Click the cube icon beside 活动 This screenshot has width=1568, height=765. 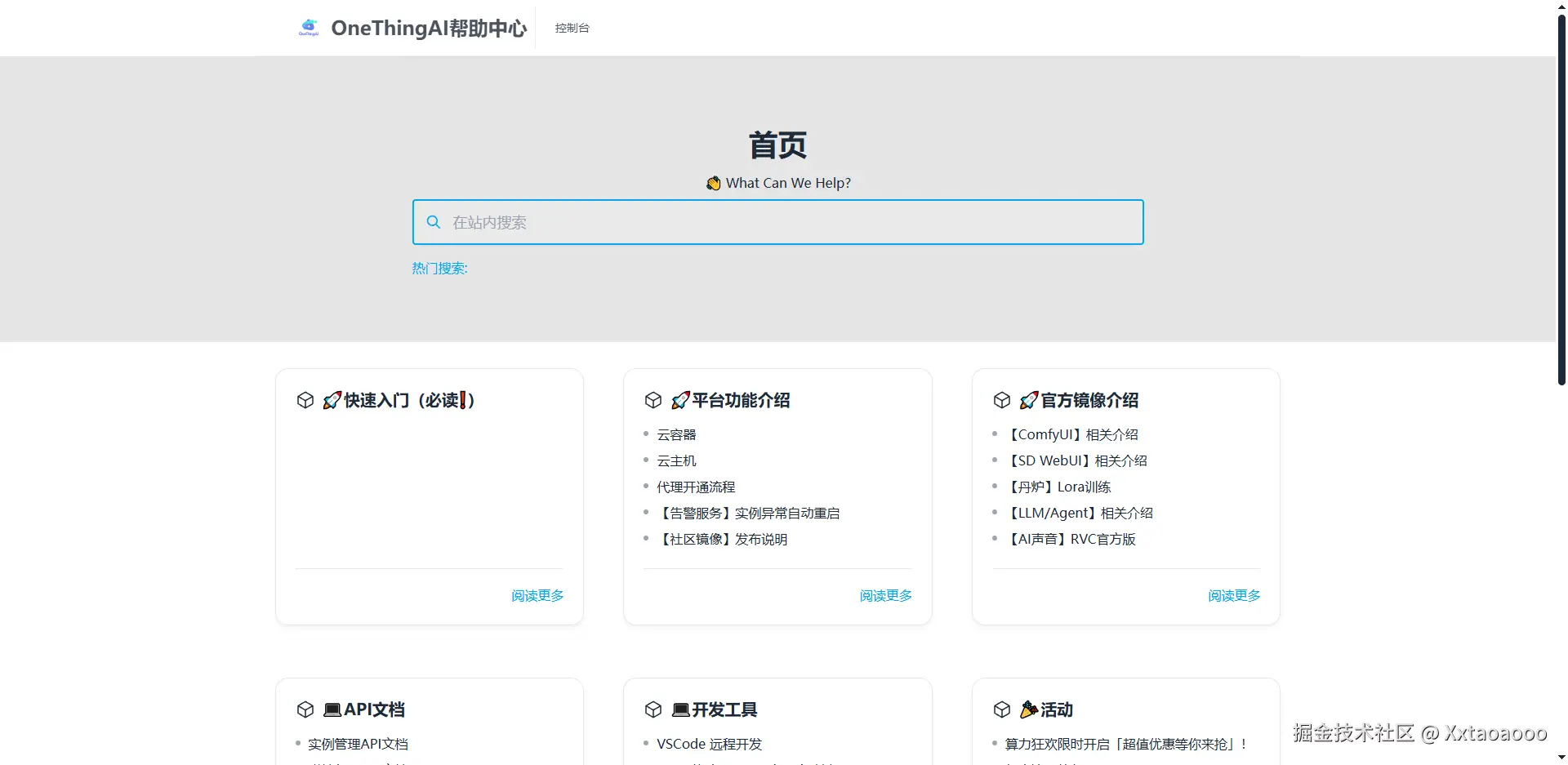[1002, 709]
